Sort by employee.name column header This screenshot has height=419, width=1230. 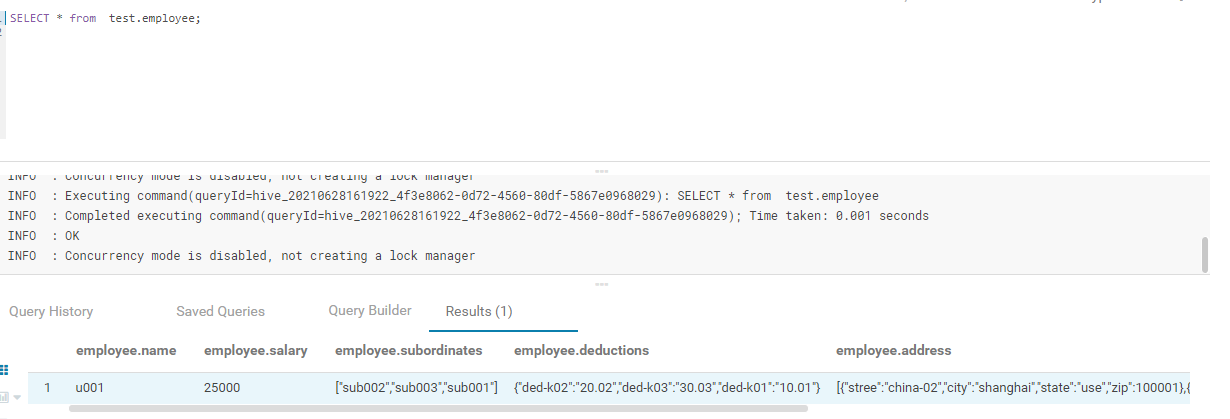[x=126, y=350]
